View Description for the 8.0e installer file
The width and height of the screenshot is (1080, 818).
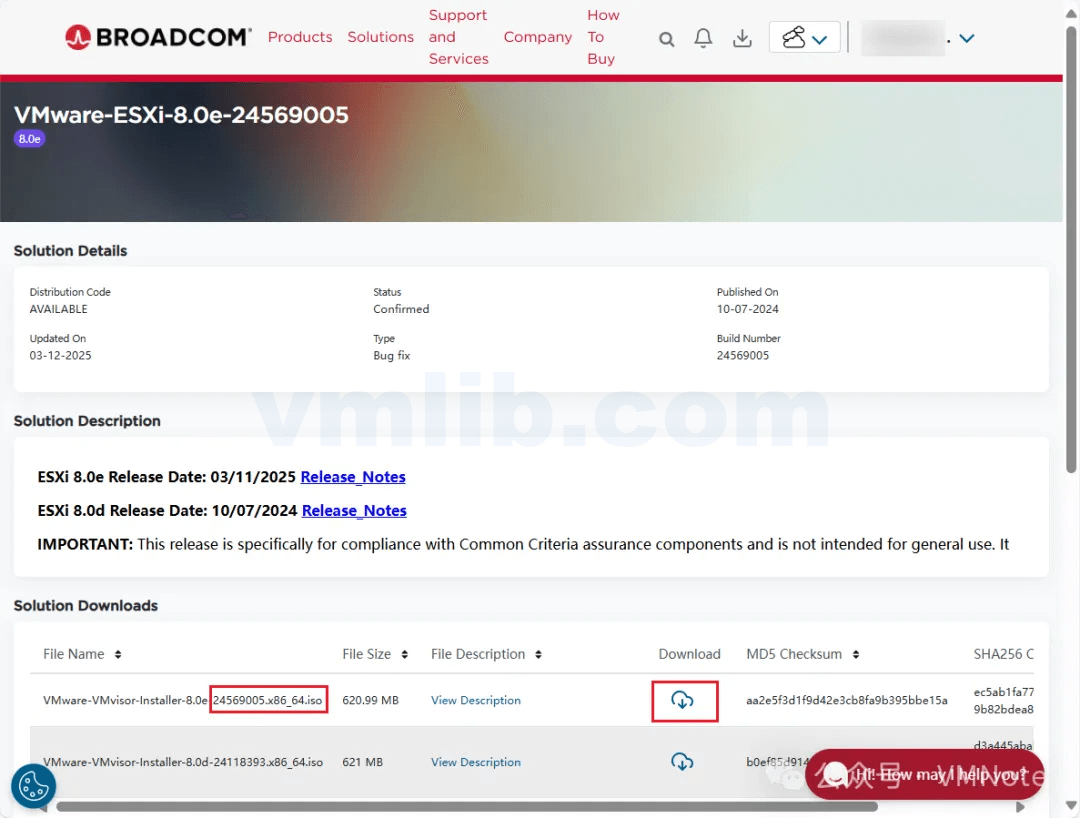(x=475, y=701)
